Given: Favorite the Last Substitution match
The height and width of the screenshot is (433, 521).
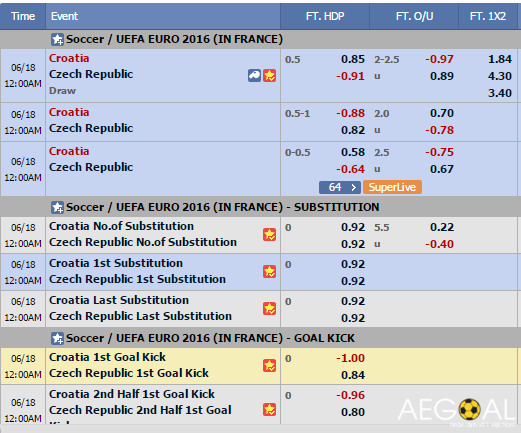Looking at the screenshot, I should click(x=270, y=308).
